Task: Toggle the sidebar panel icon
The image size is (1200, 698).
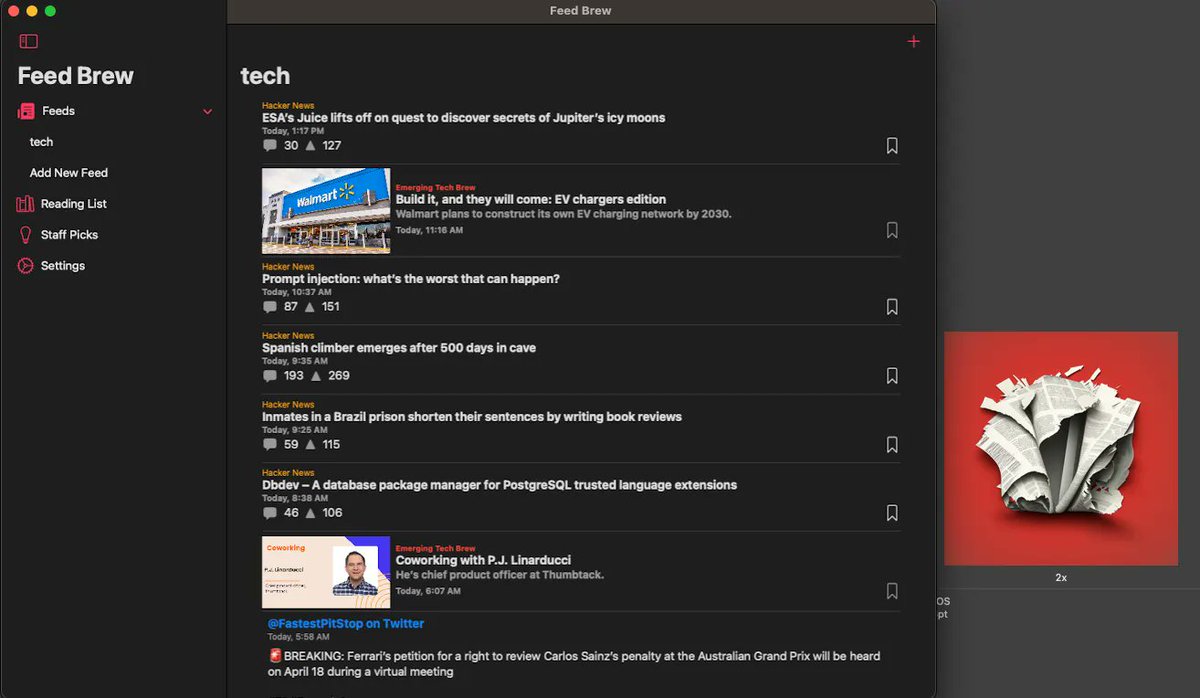Action: (29, 41)
